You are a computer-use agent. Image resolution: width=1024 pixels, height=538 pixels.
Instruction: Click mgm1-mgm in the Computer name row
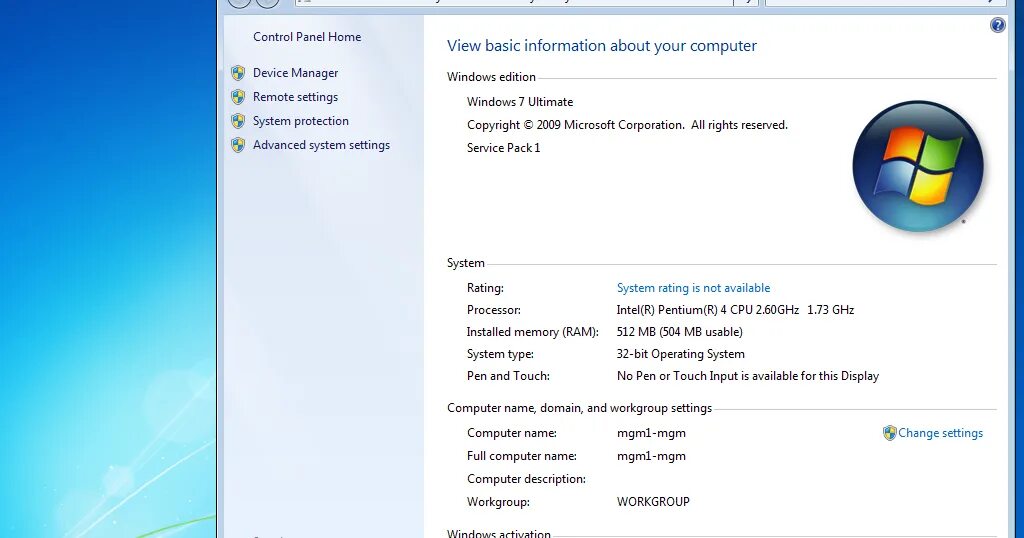click(651, 433)
